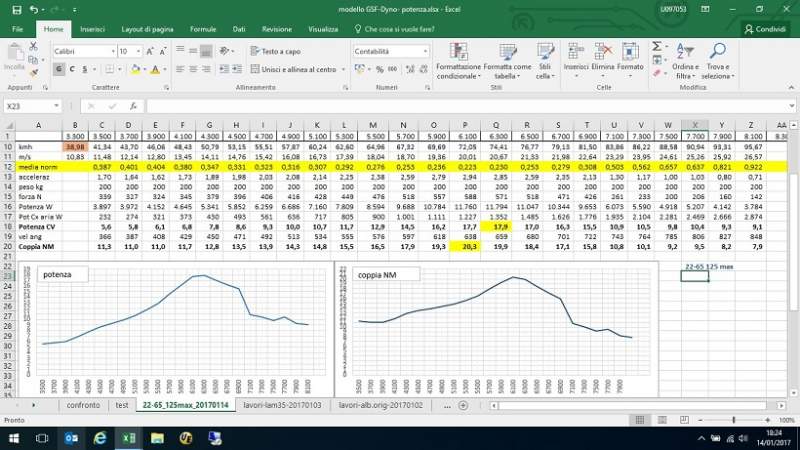Click the increase decimal places icon
The width and height of the screenshot is (800, 450).
tap(410, 69)
